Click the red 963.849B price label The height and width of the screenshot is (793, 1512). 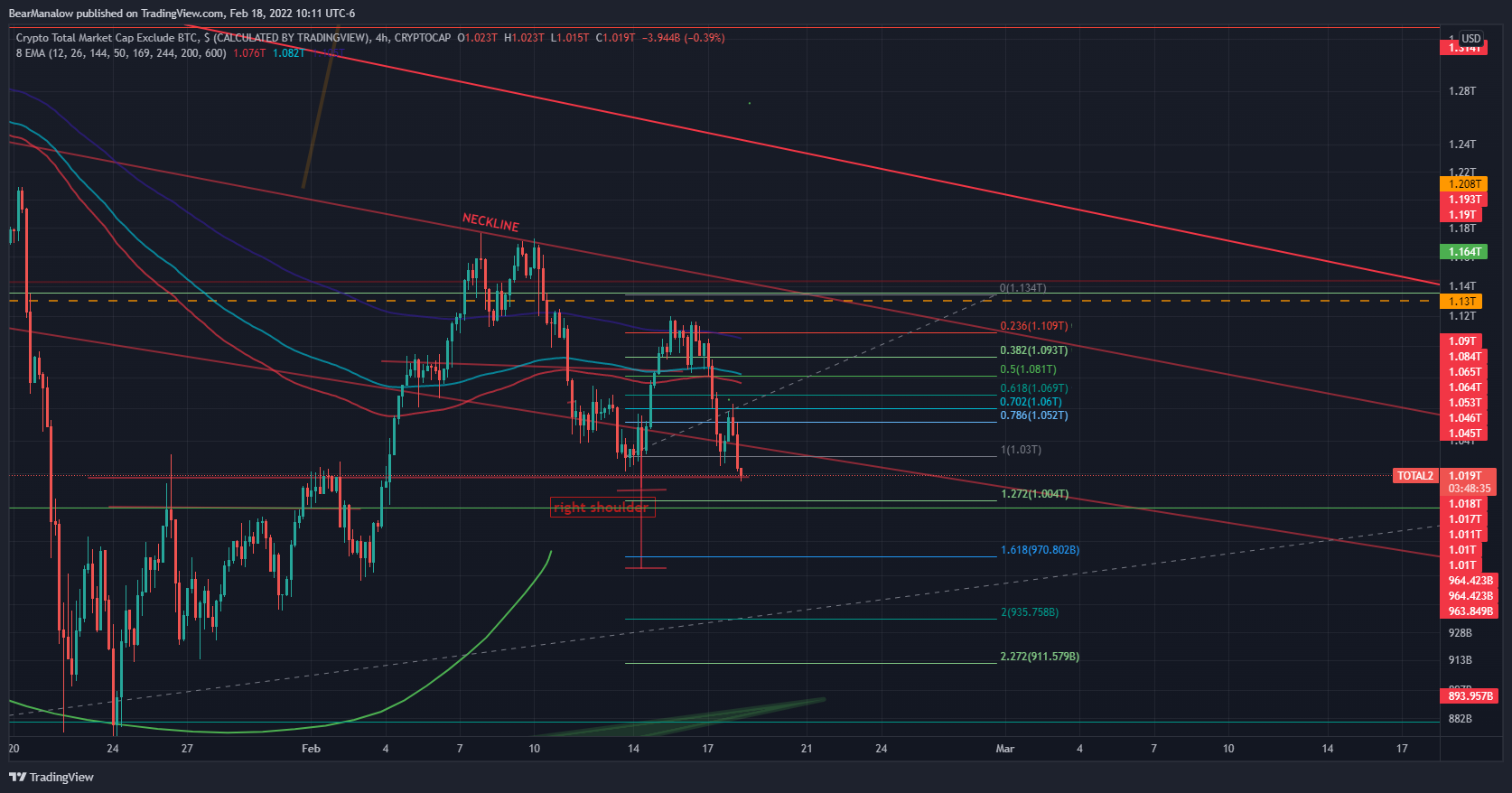[1470, 611]
